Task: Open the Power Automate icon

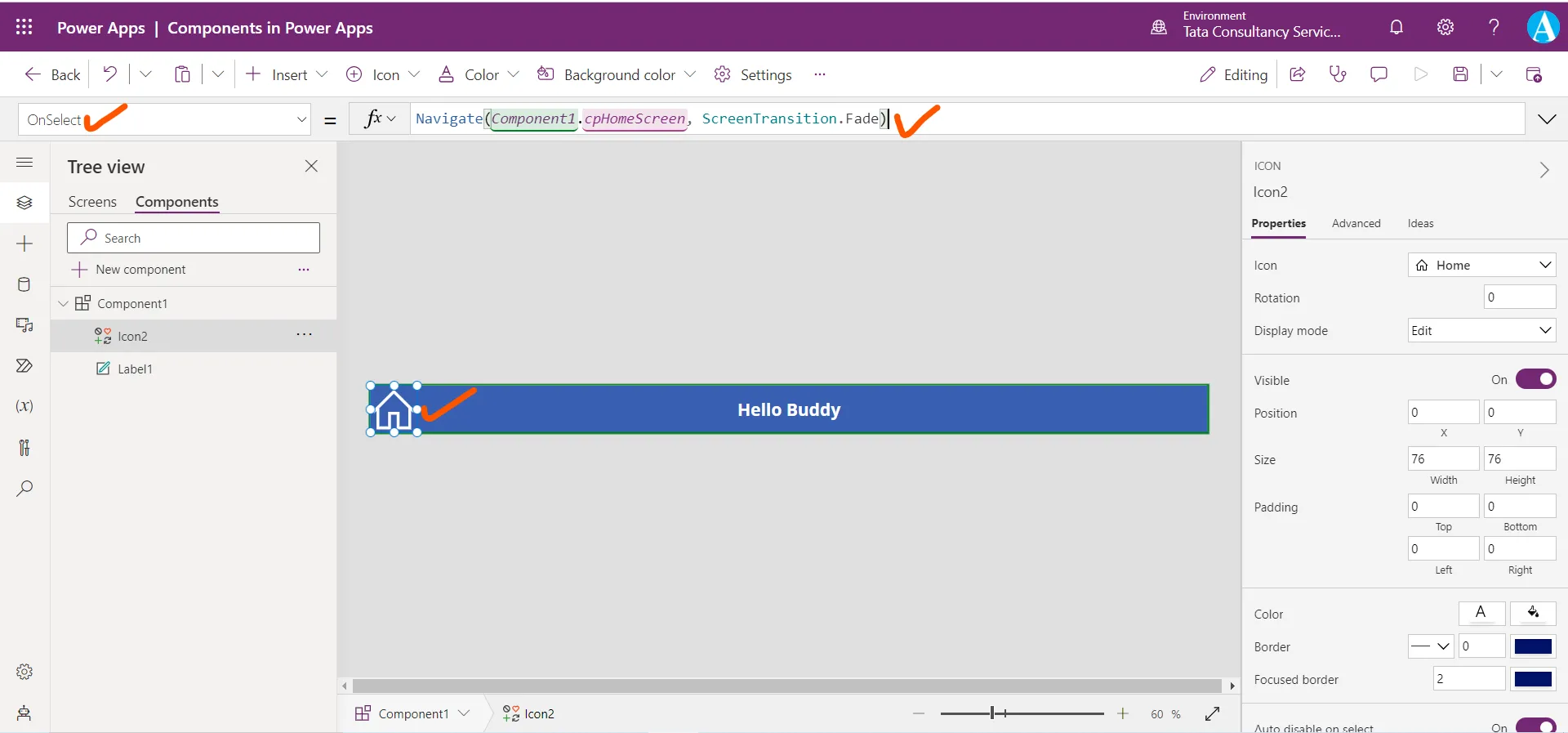Action: click(24, 365)
